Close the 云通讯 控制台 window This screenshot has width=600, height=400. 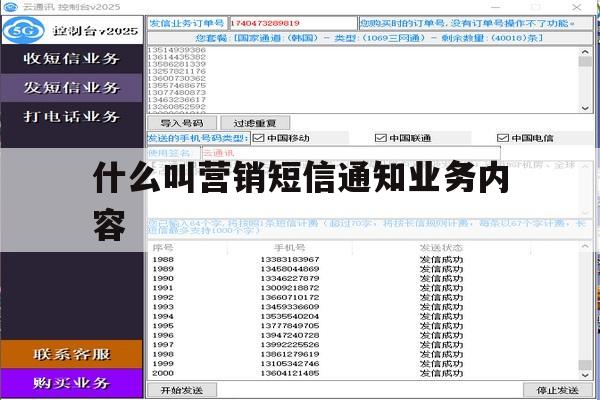[x=577, y=7]
